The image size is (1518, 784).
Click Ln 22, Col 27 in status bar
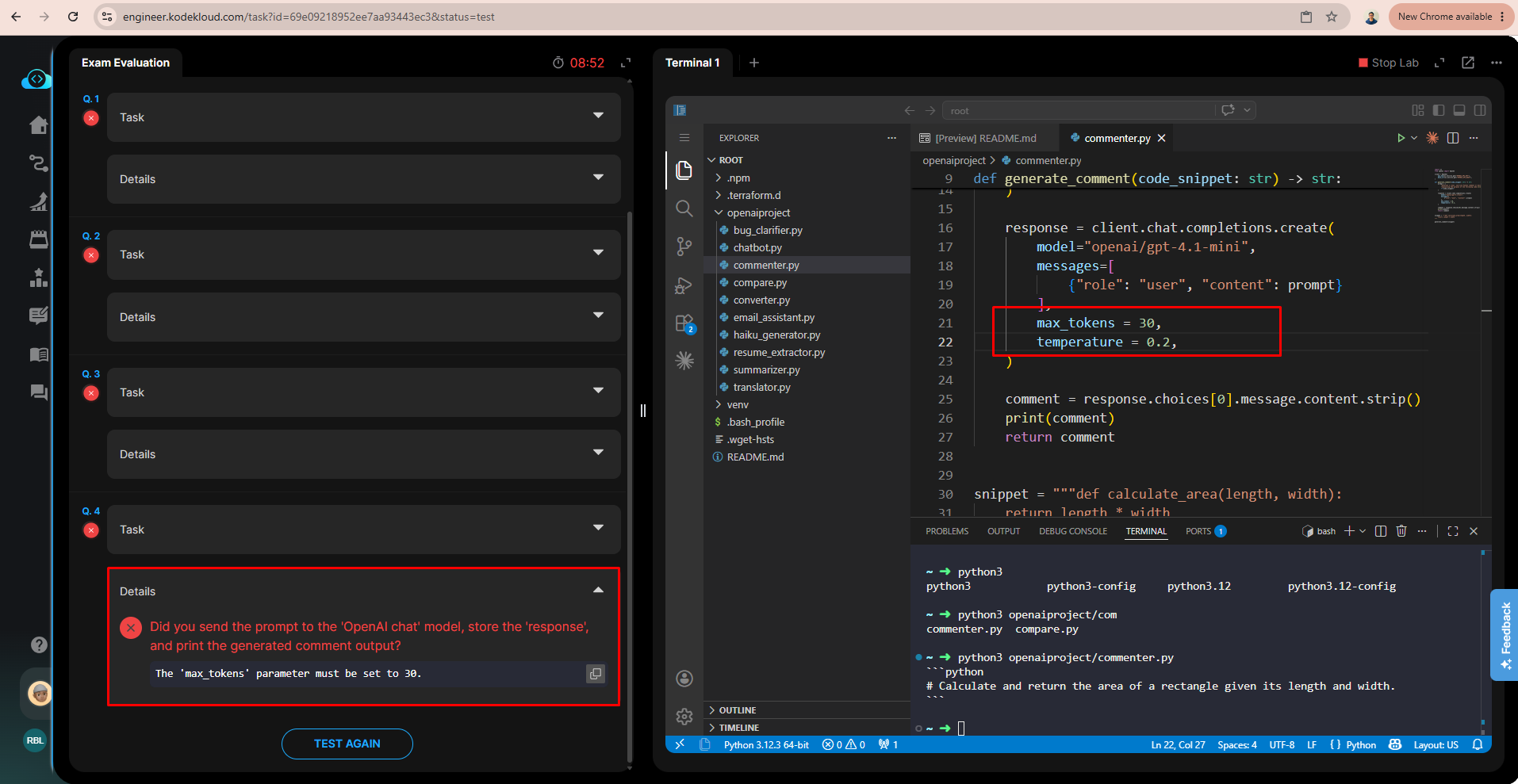coord(1178,744)
